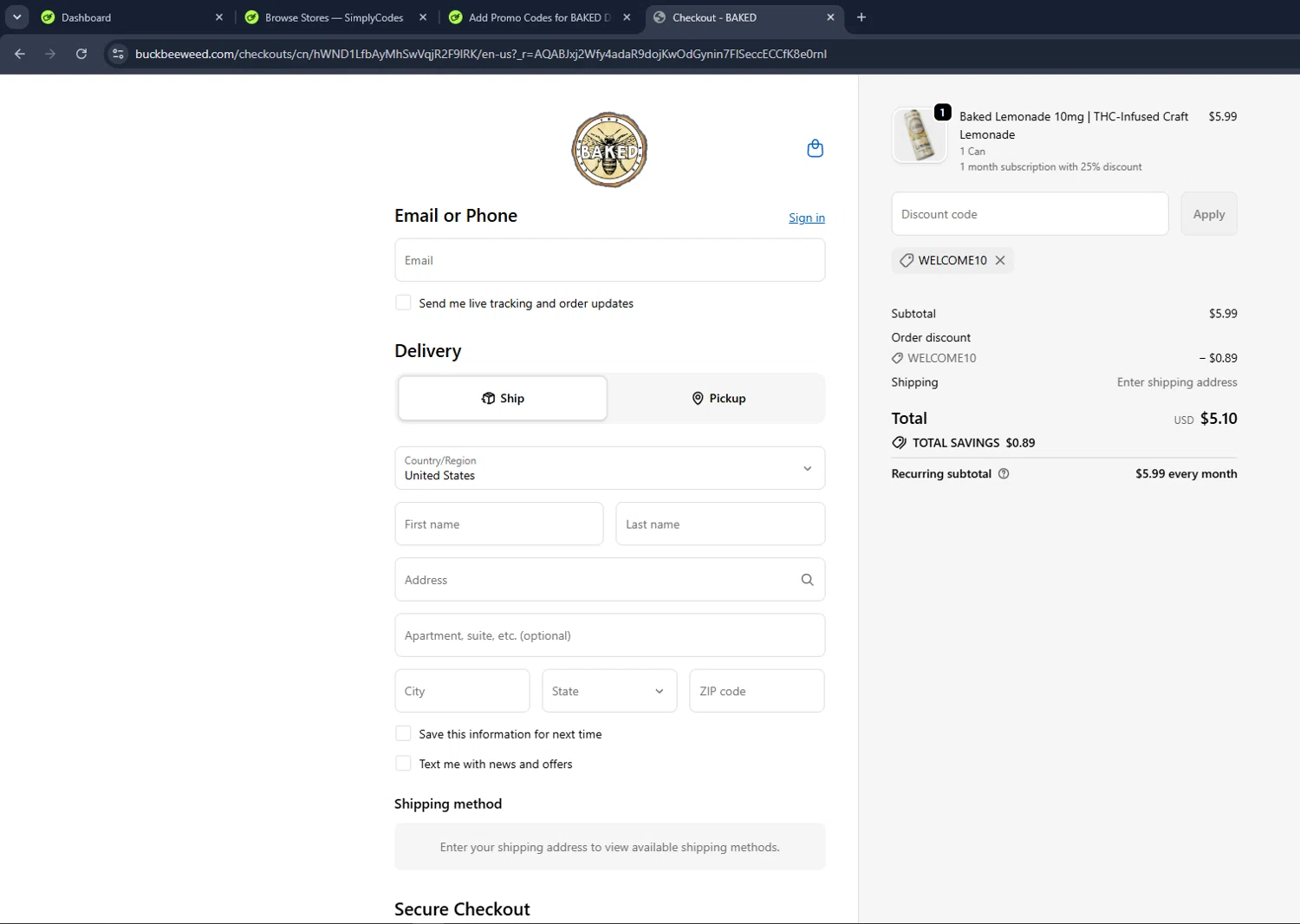
Task: Select the Ship delivery option
Action: tap(503, 398)
